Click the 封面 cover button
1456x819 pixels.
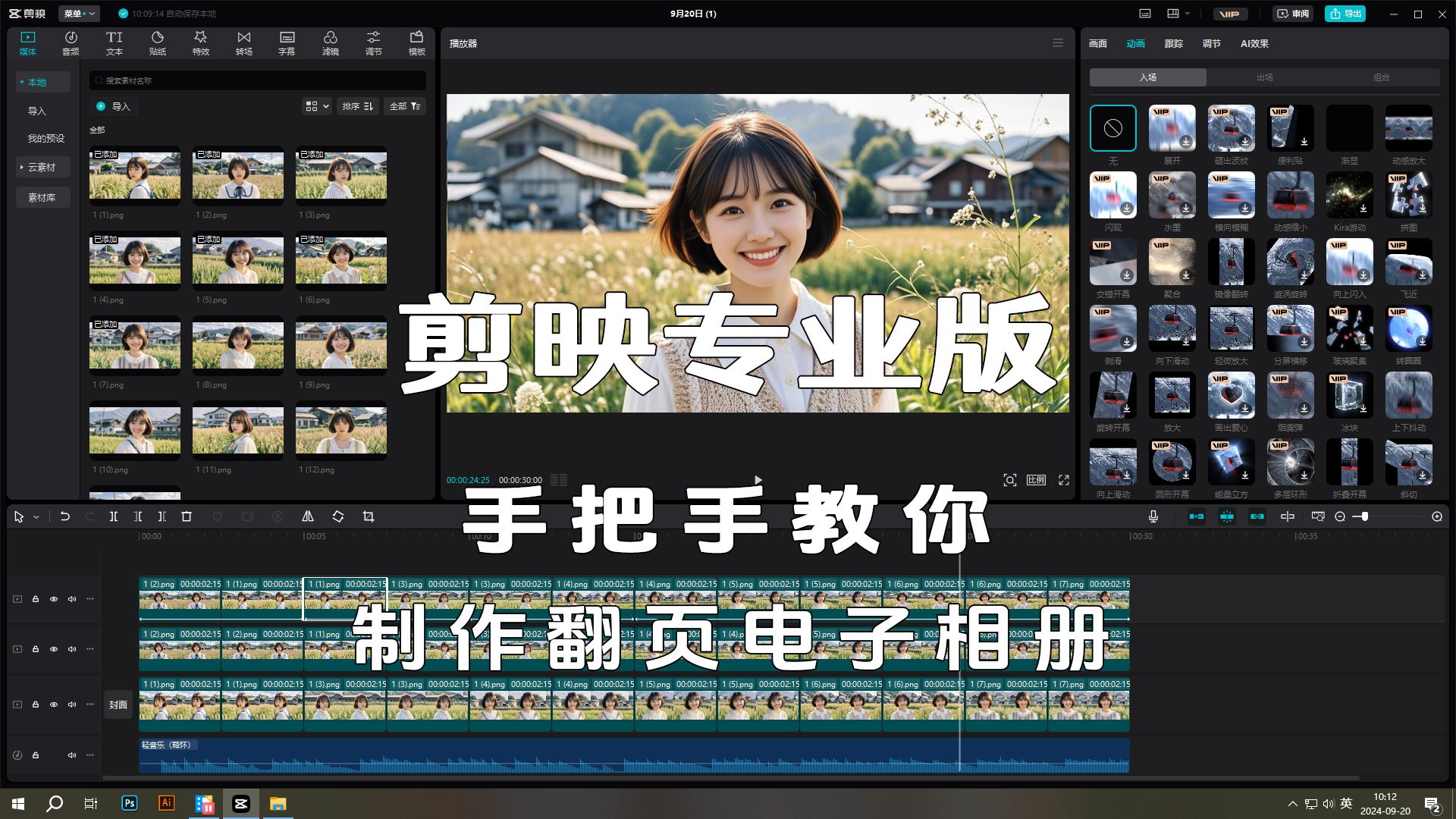pos(118,704)
